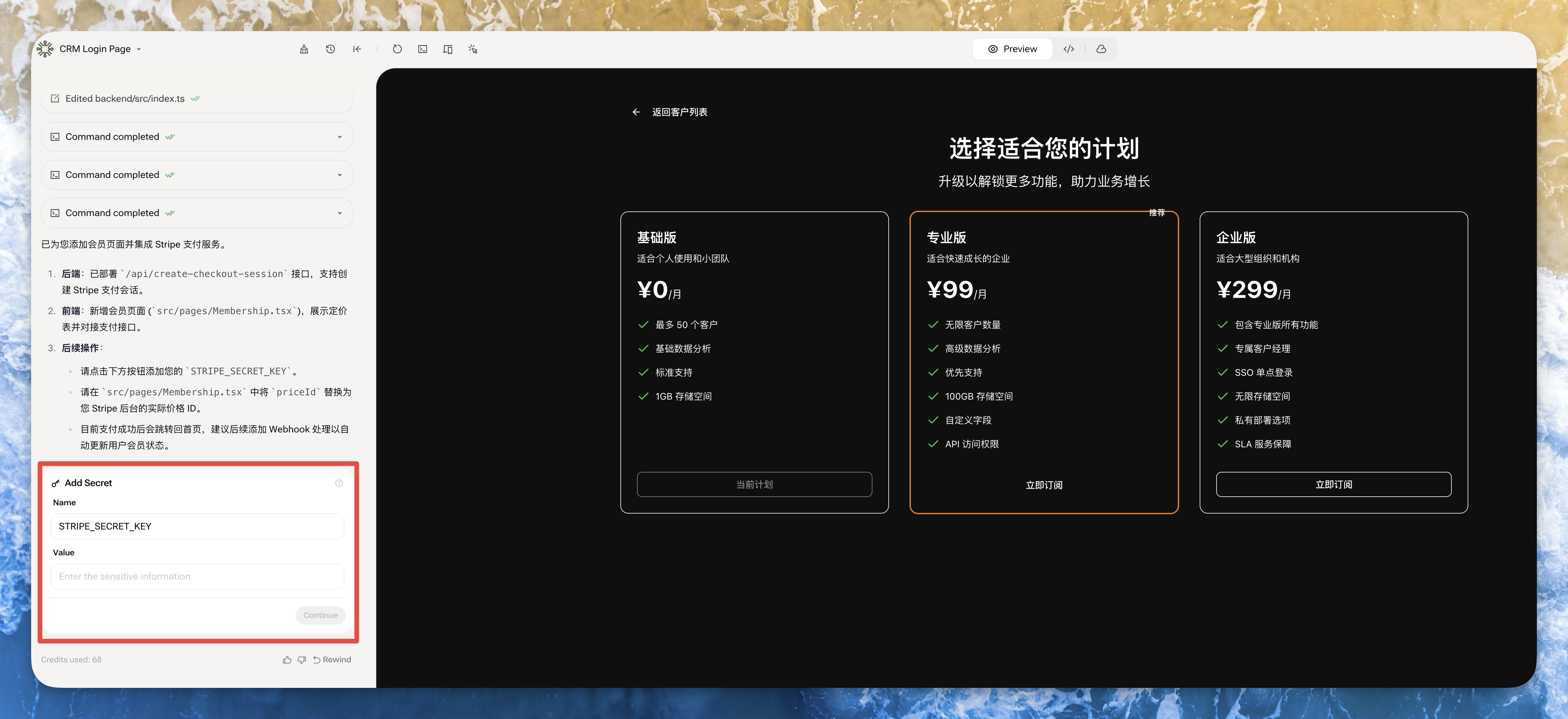Click 立即订阅 on the 企业版 plan
The image size is (1568, 719).
[1333, 484]
